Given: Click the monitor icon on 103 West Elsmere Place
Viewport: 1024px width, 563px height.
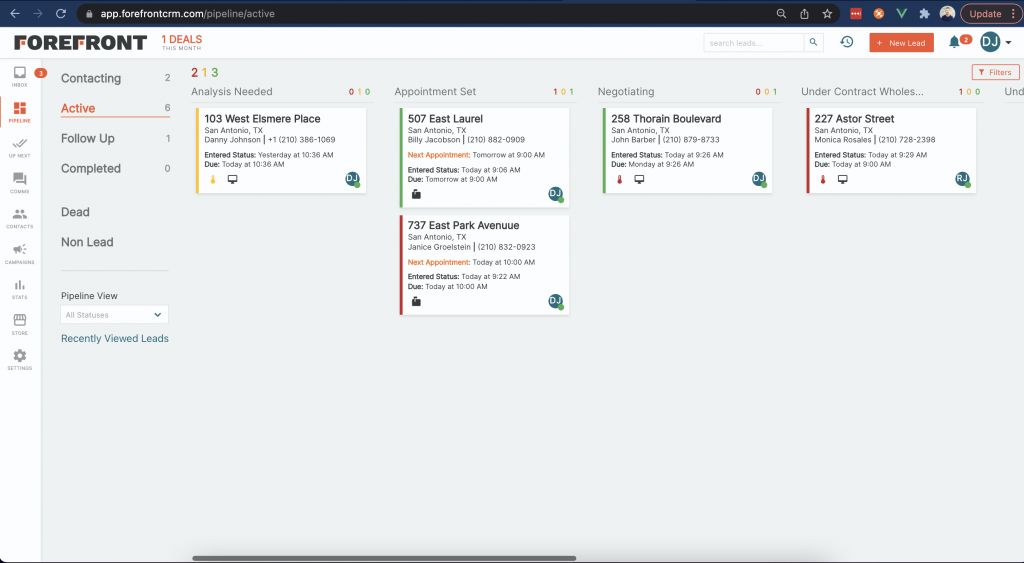Looking at the screenshot, I should 232,179.
